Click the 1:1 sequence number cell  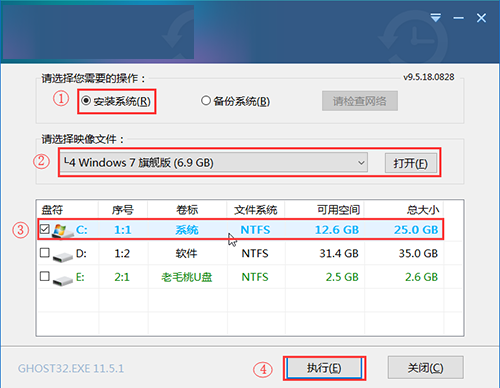pyautogui.click(x=123, y=230)
